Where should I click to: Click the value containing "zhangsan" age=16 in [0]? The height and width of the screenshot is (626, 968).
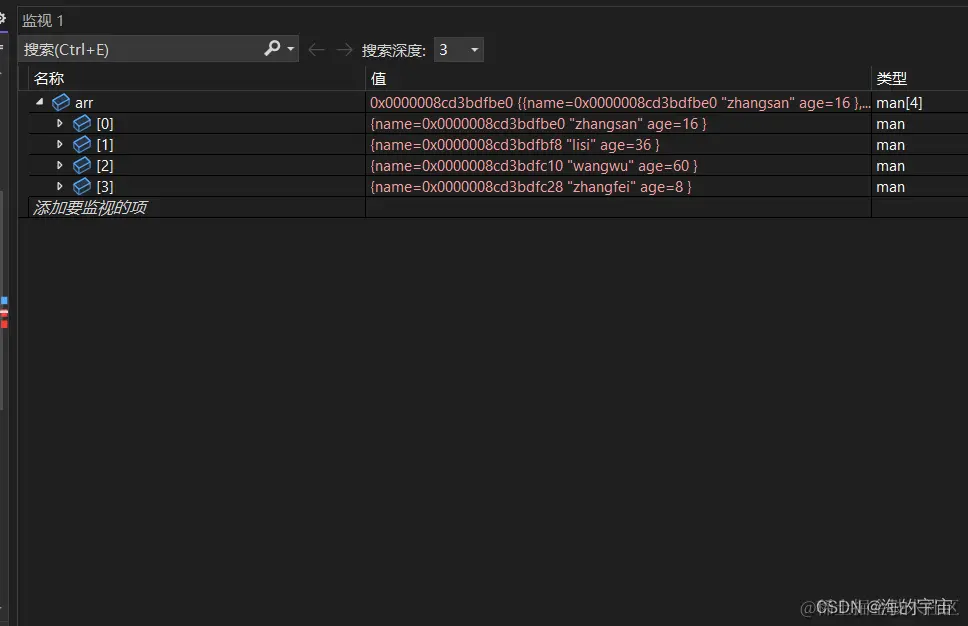click(538, 124)
